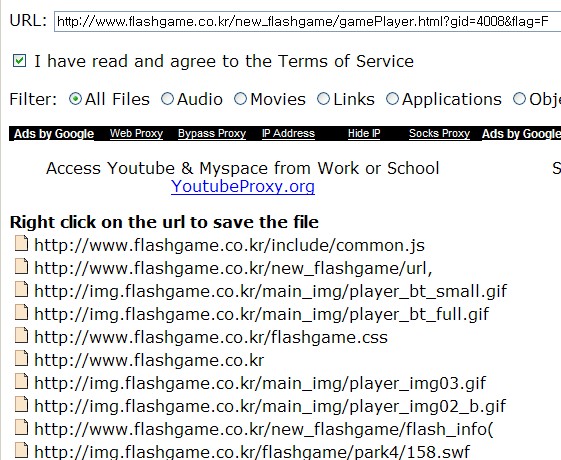Click the first Ads by Google label

click(54, 134)
